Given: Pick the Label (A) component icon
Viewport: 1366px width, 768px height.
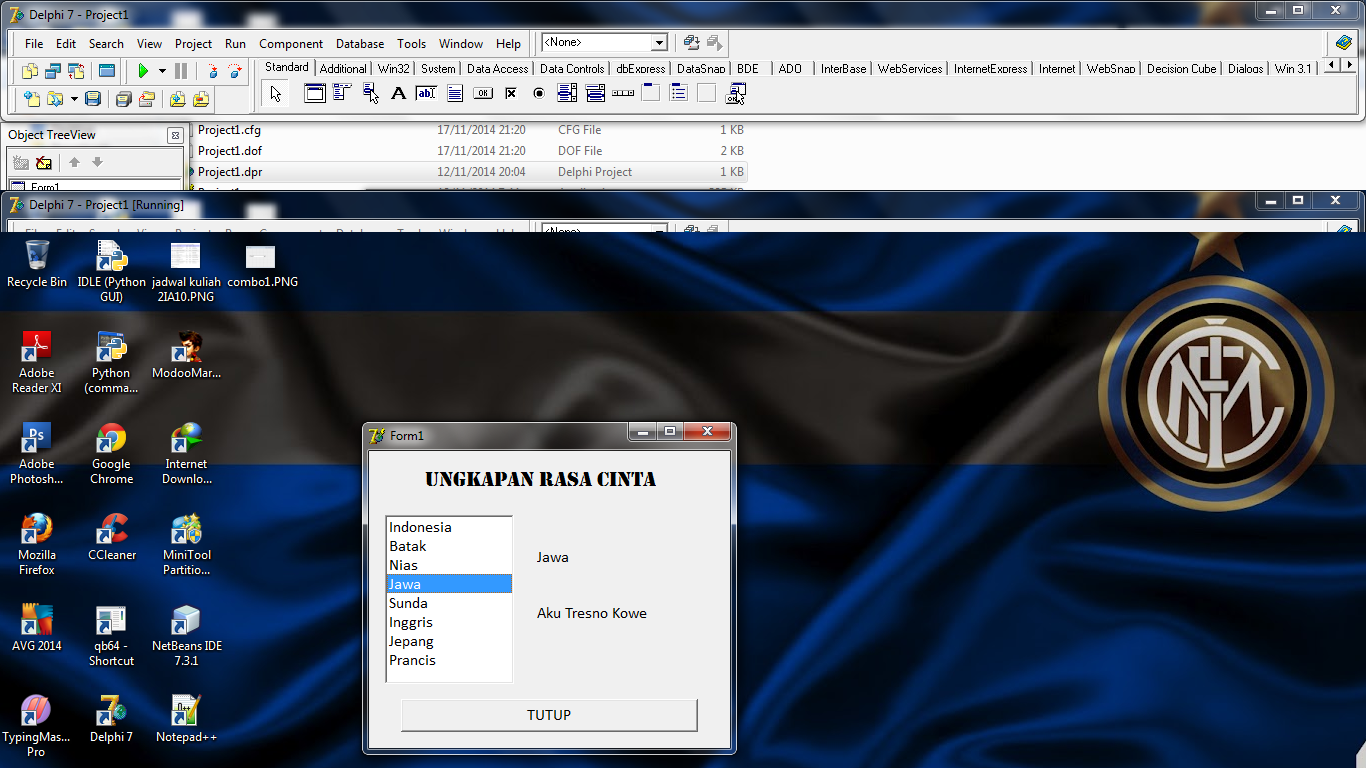Looking at the screenshot, I should (398, 93).
